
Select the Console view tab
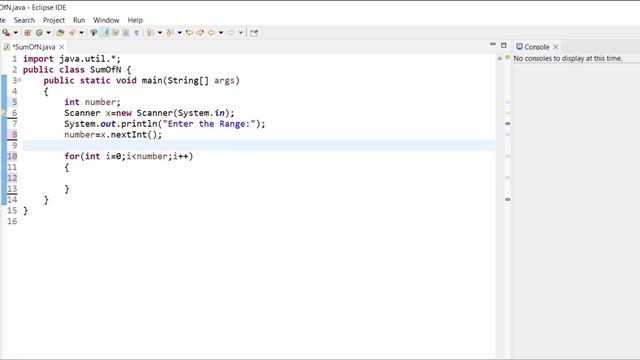536,47
